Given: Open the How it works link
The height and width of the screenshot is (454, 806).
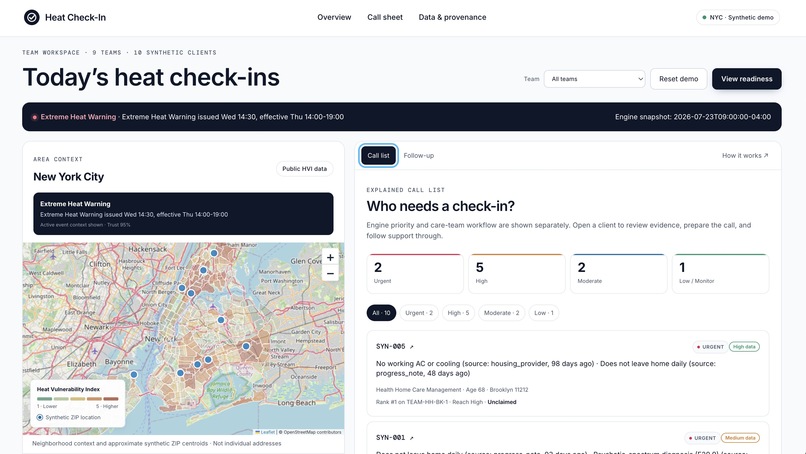Looking at the screenshot, I should (745, 156).
